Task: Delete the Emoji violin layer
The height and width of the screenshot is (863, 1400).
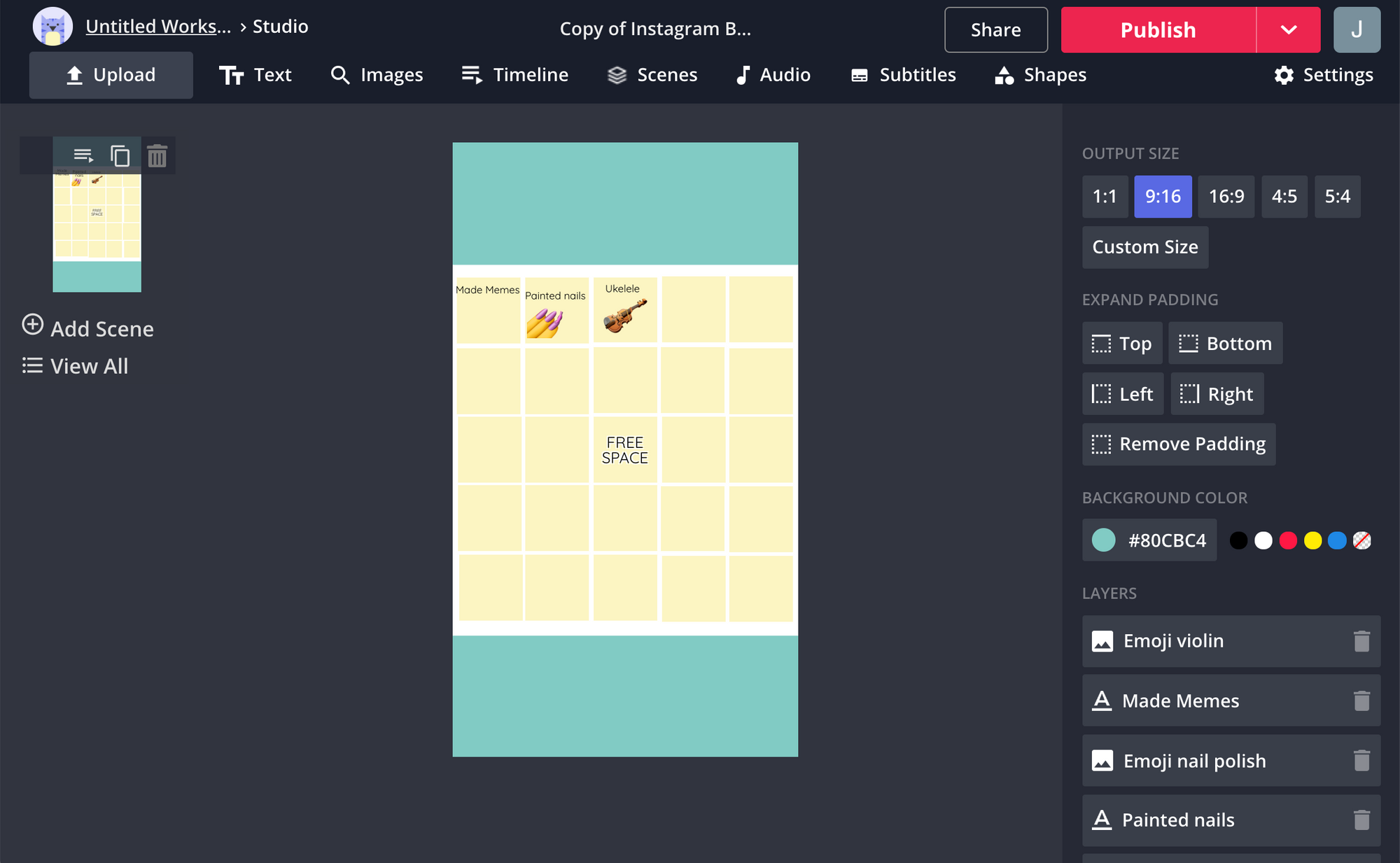Action: click(x=1361, y=641)
